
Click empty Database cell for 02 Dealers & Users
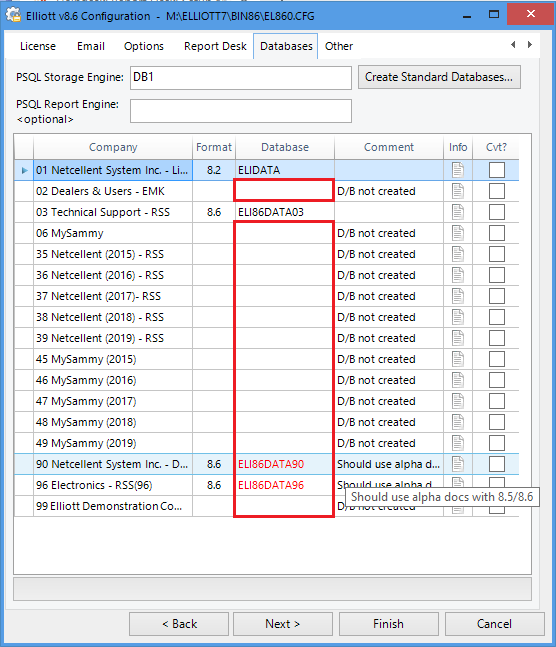(284, 191)
